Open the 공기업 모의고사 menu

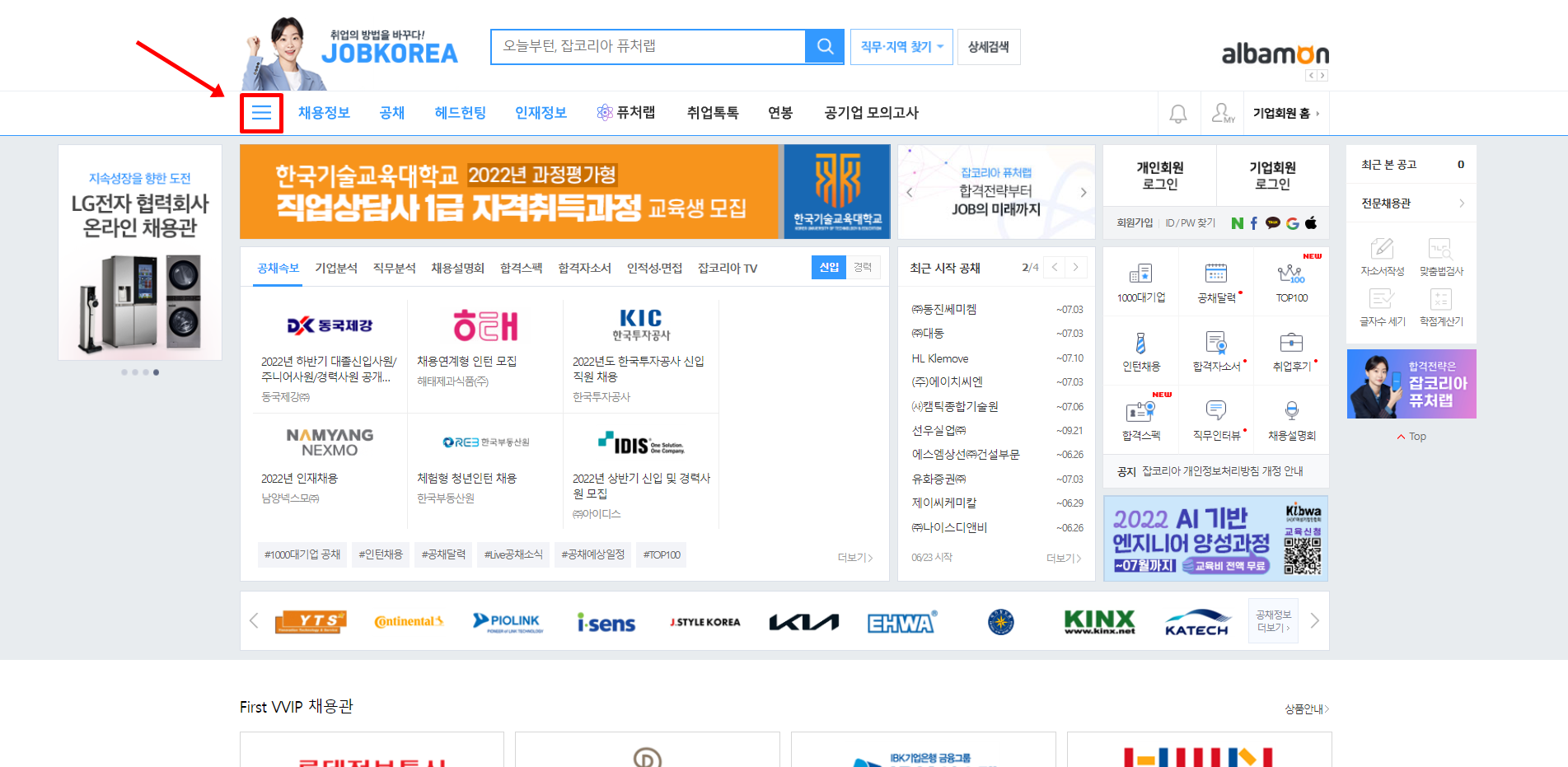coord(871,113)
